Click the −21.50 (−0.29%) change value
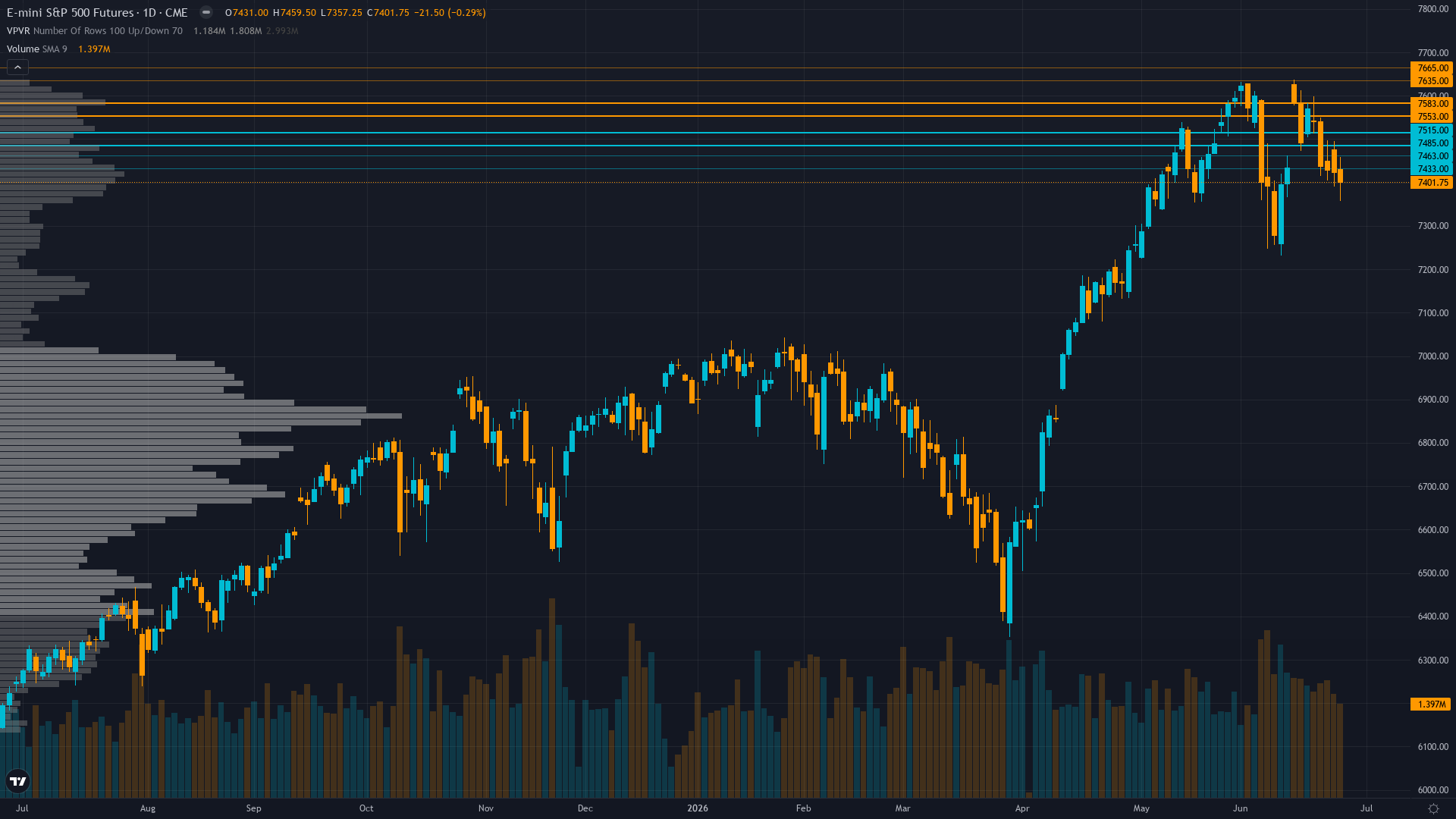The height and width of the screenshot is (819, 1456). [x=450, y=13]
